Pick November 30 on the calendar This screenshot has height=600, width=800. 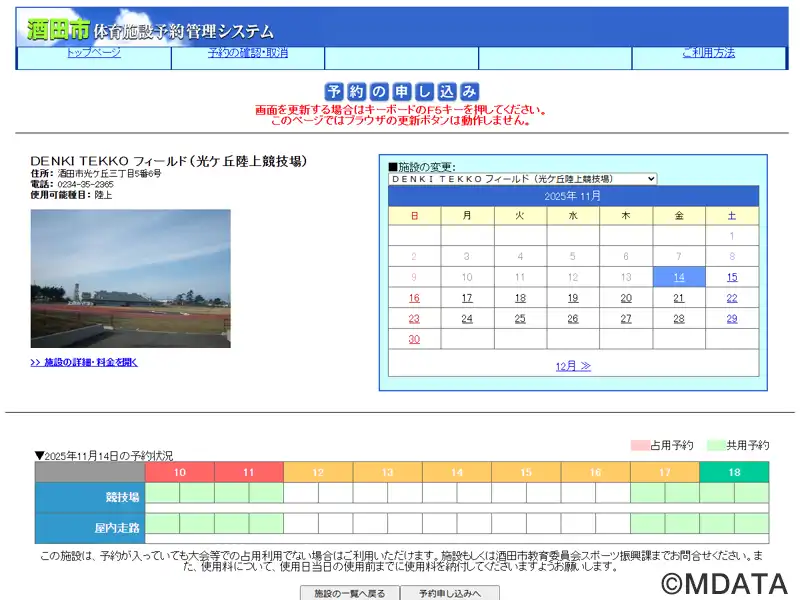tap(414, 339)
